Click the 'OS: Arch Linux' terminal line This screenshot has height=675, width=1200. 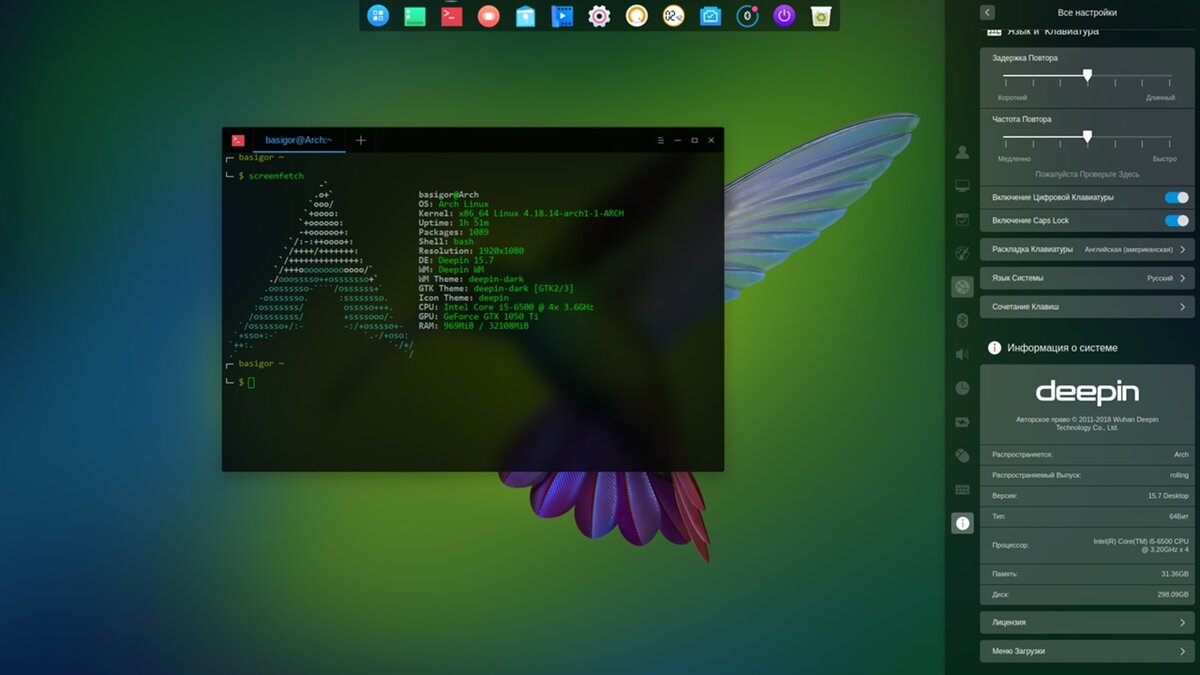click(x=454, y=204)
